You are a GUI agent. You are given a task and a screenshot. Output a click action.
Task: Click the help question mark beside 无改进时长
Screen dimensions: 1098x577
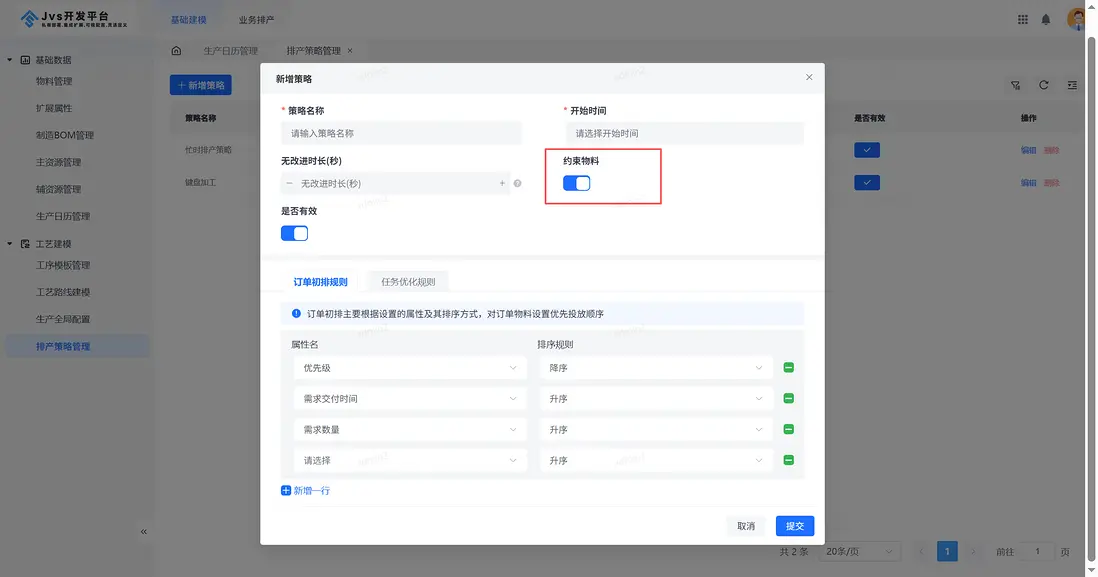click(x=517, y=183)
